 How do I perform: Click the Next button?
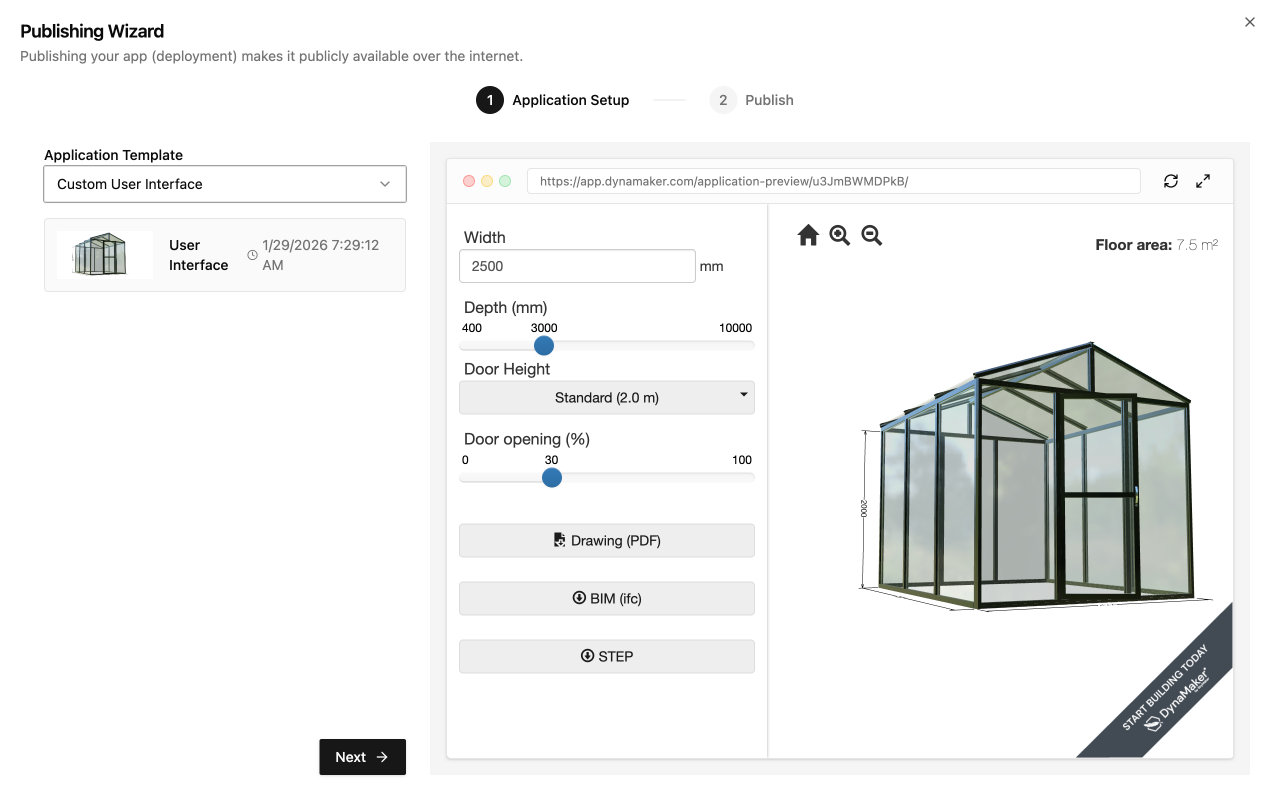(362, 757)
